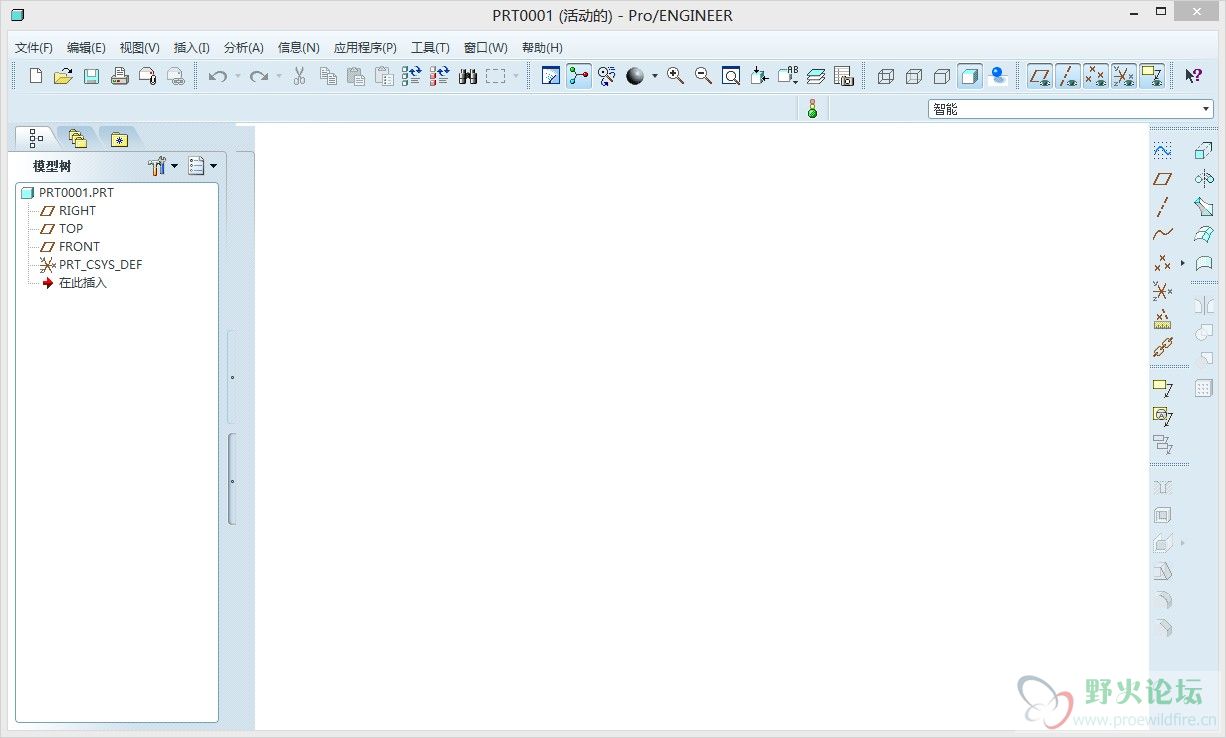
Task: Open the smart selection filter dropdown
Action: (1070, 109)
